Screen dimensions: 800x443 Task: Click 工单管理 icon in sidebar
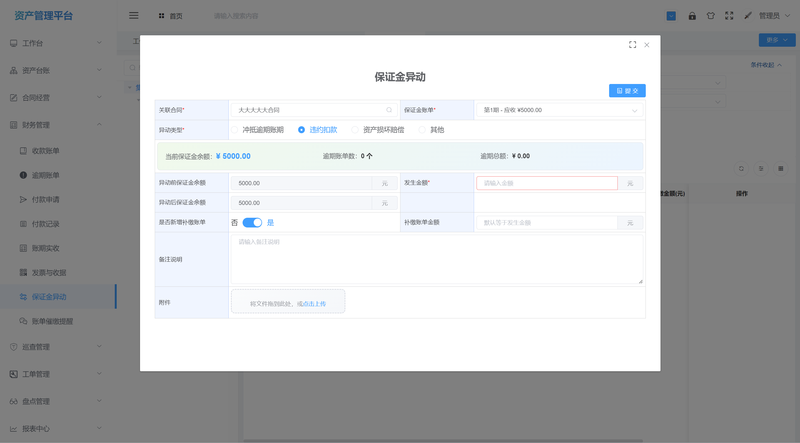tap(14, 374)
